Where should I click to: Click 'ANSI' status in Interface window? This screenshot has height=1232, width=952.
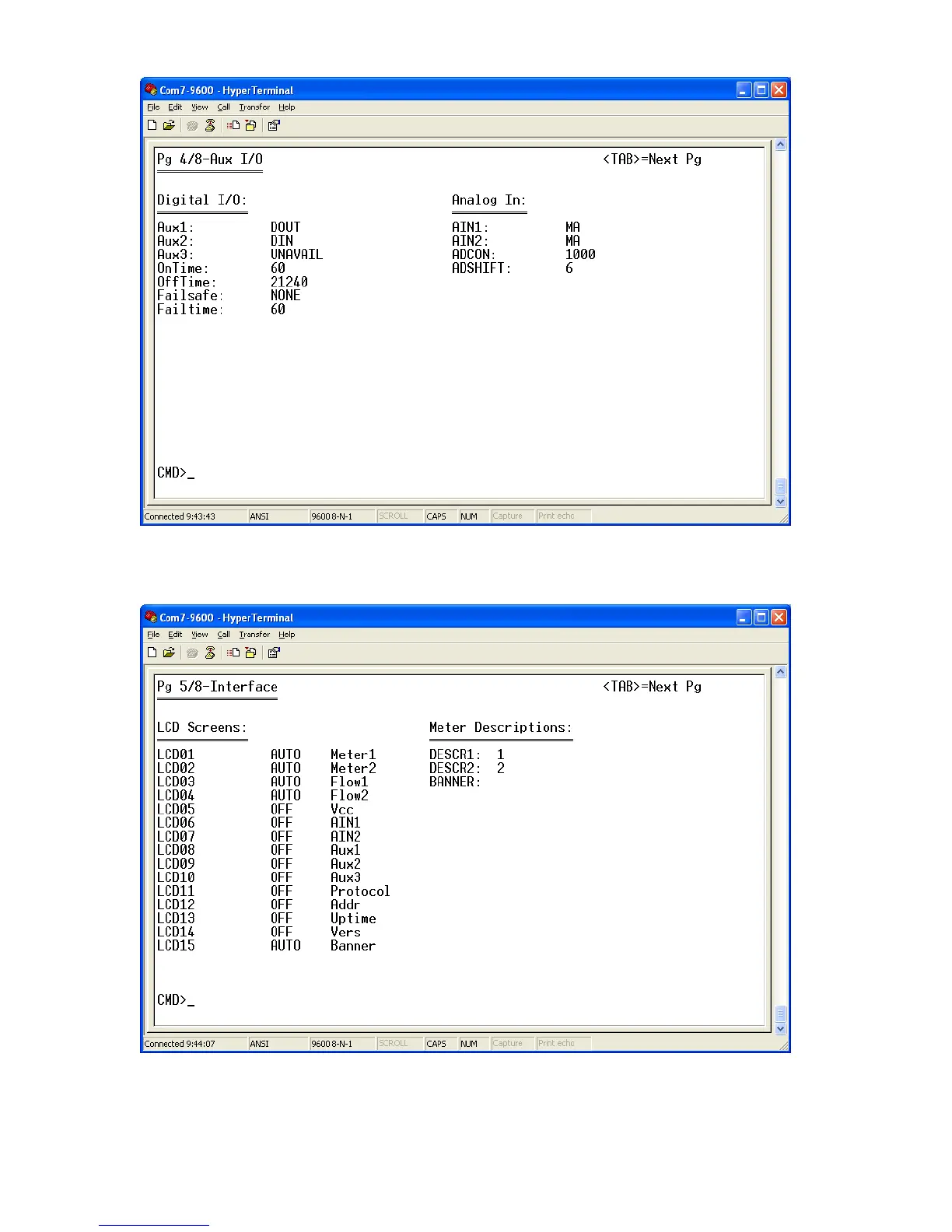(260, 1044)
